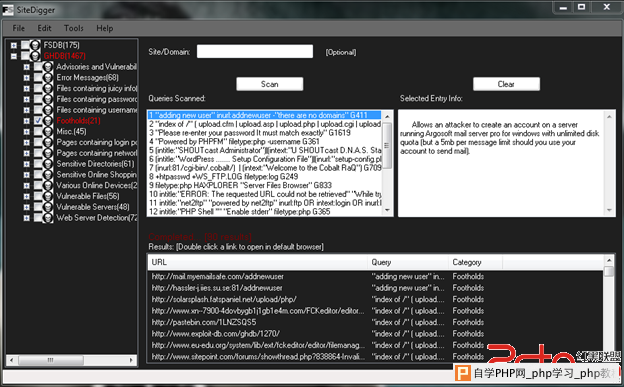Click the skull icon beside Files containing juicy info

coord(48,88)
